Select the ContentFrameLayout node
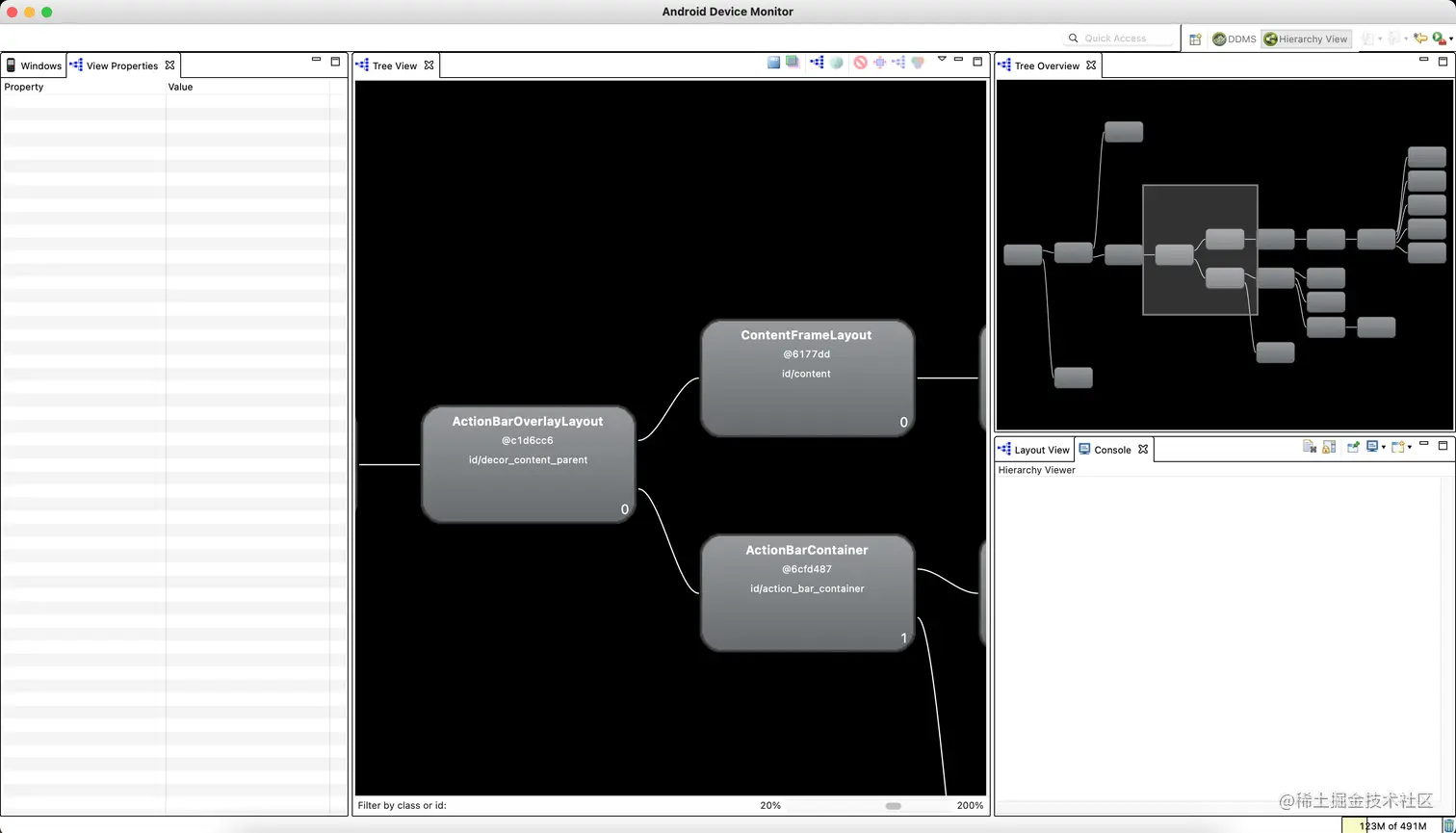The height and width of the screenshot is (833, 1456). (x=806, y=377)
